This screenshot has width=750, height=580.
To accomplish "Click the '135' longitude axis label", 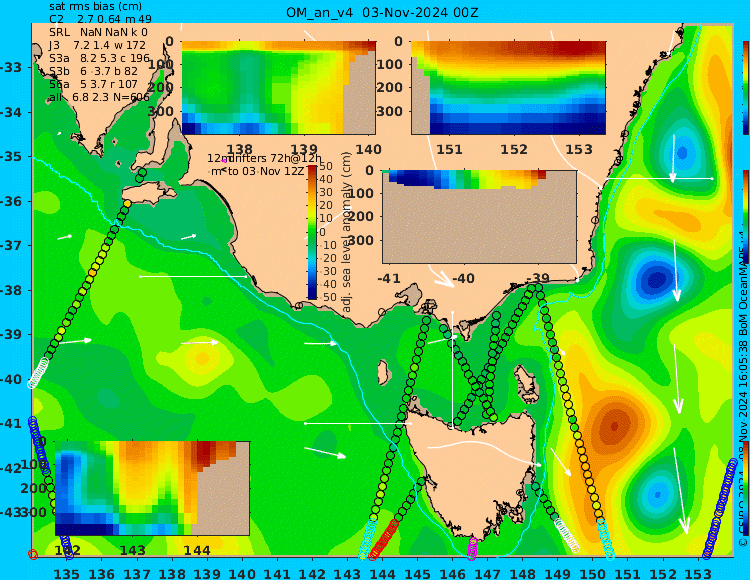I will (66, 573).
